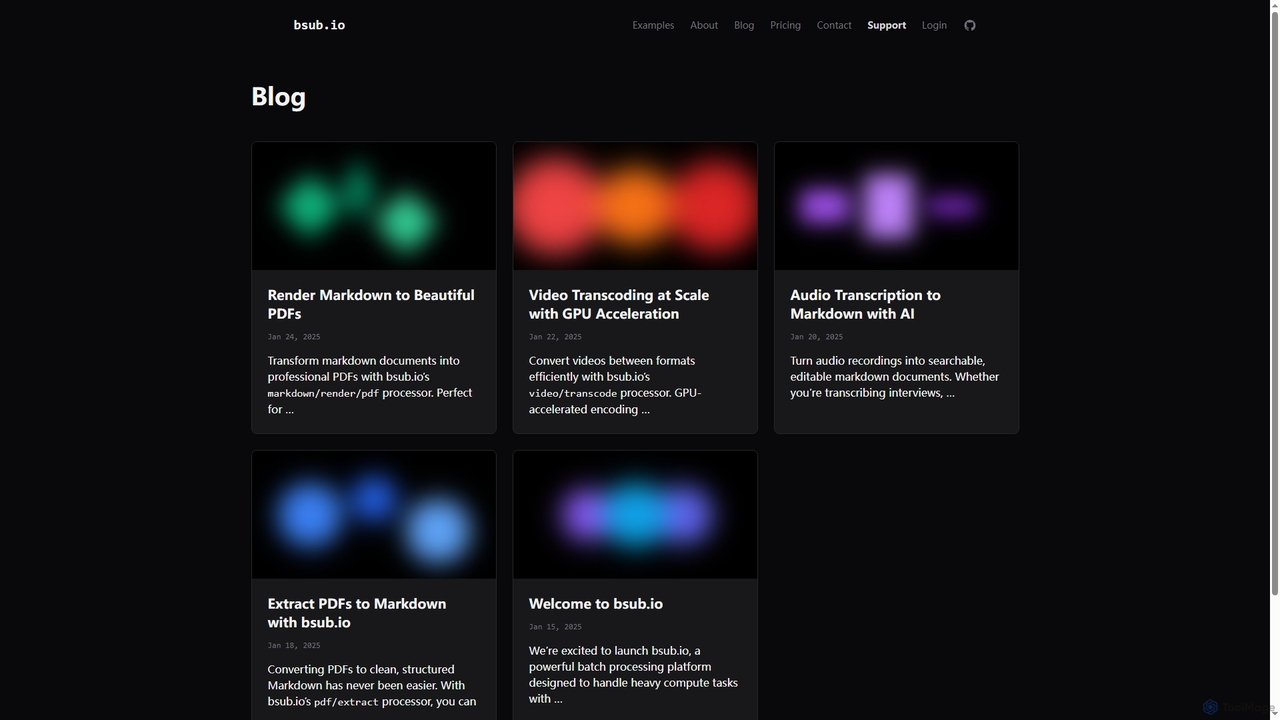Click the 'Jan 18, 2025' date

point(294,646)
